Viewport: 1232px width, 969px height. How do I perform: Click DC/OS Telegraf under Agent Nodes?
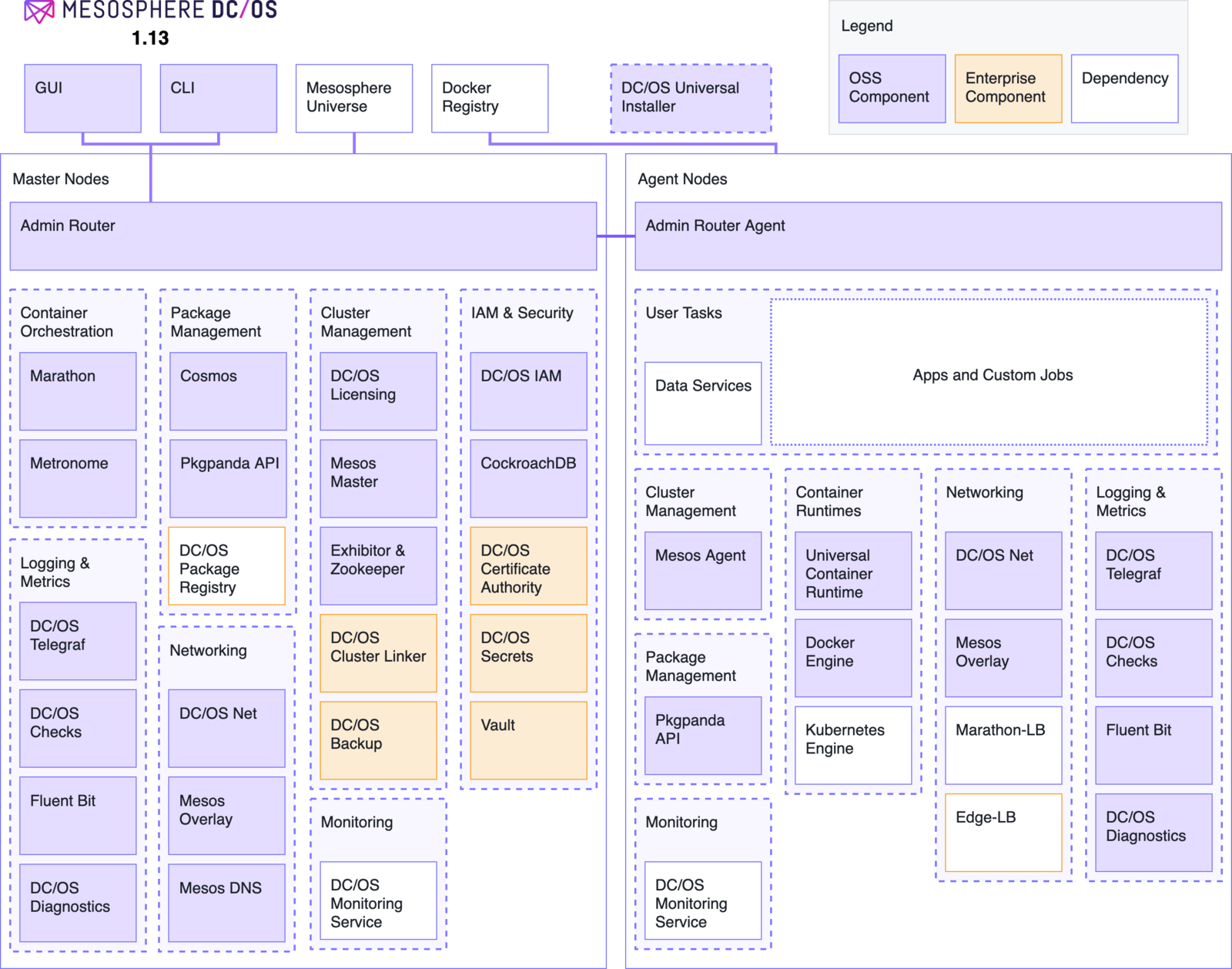pyautogui.click(x=1153, y=571)
